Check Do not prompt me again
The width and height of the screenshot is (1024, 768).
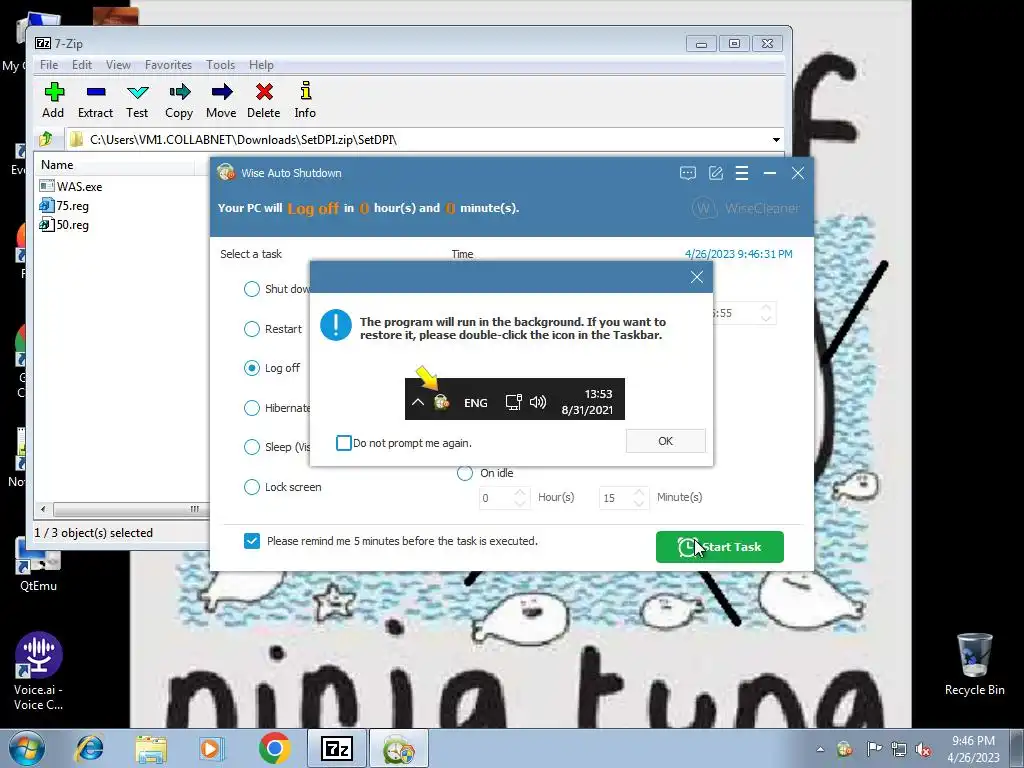click(344, 443)
